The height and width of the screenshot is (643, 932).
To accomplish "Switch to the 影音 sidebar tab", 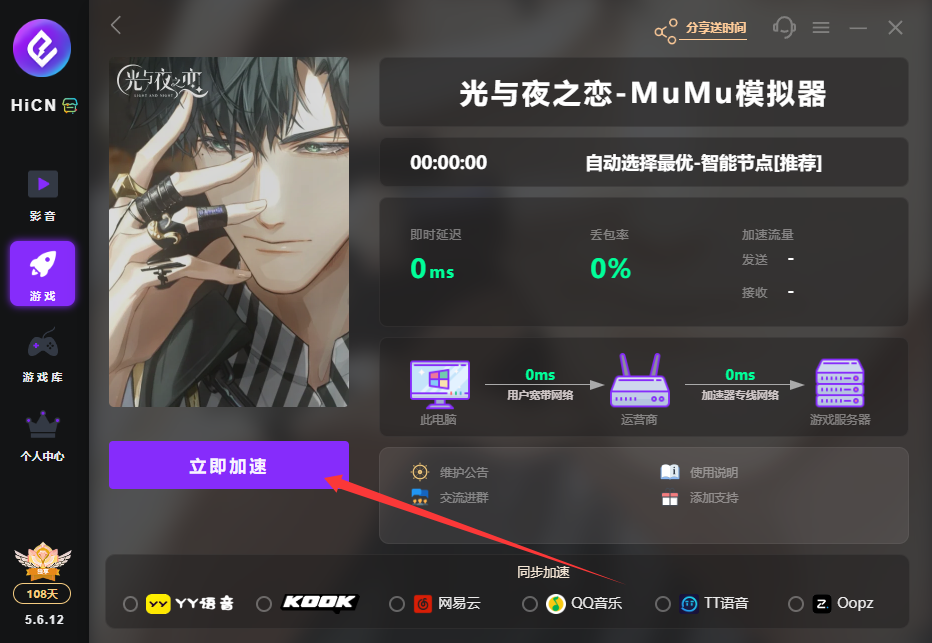I will coord(43,196).
